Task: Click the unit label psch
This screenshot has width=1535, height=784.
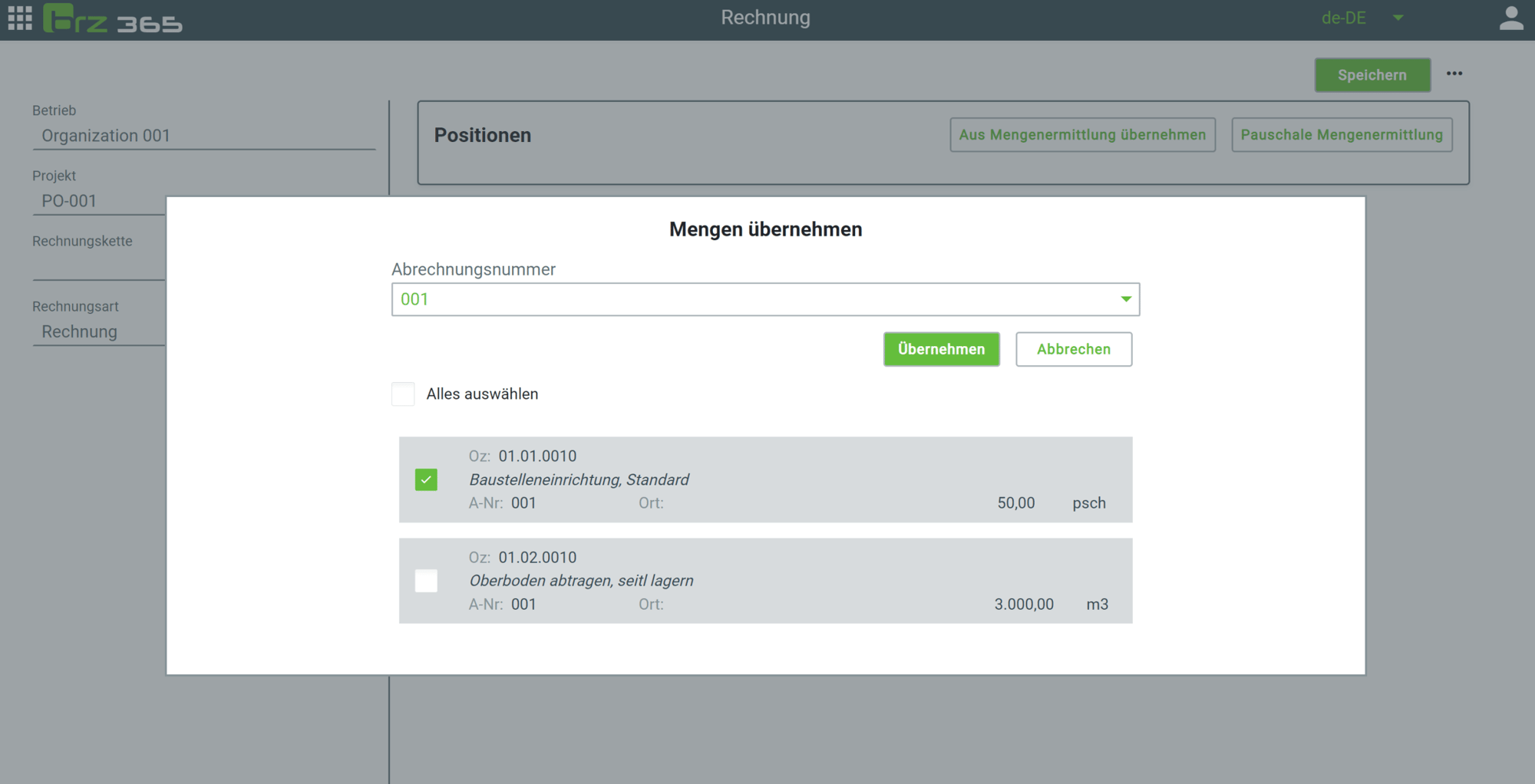Action: tap(1089, 503)
